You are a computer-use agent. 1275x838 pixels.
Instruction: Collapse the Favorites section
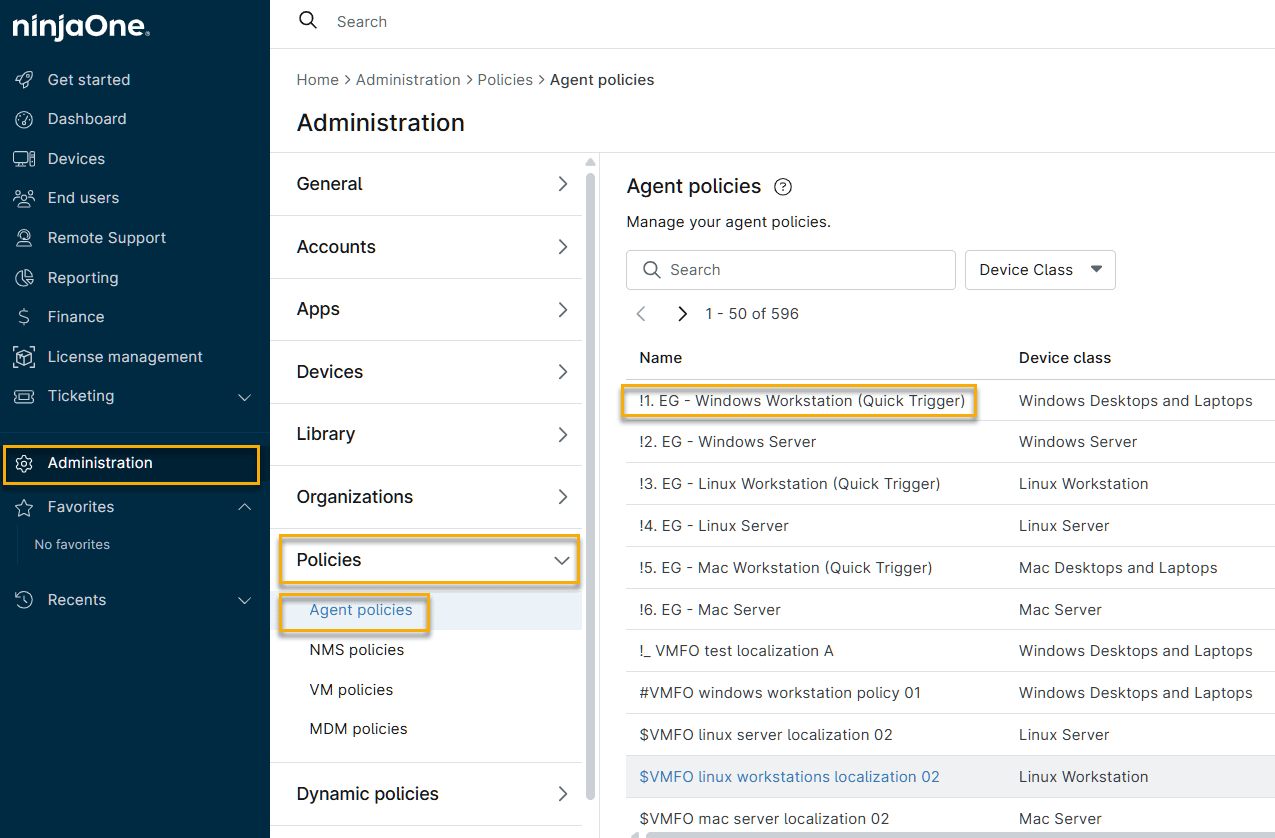point(244,507)
